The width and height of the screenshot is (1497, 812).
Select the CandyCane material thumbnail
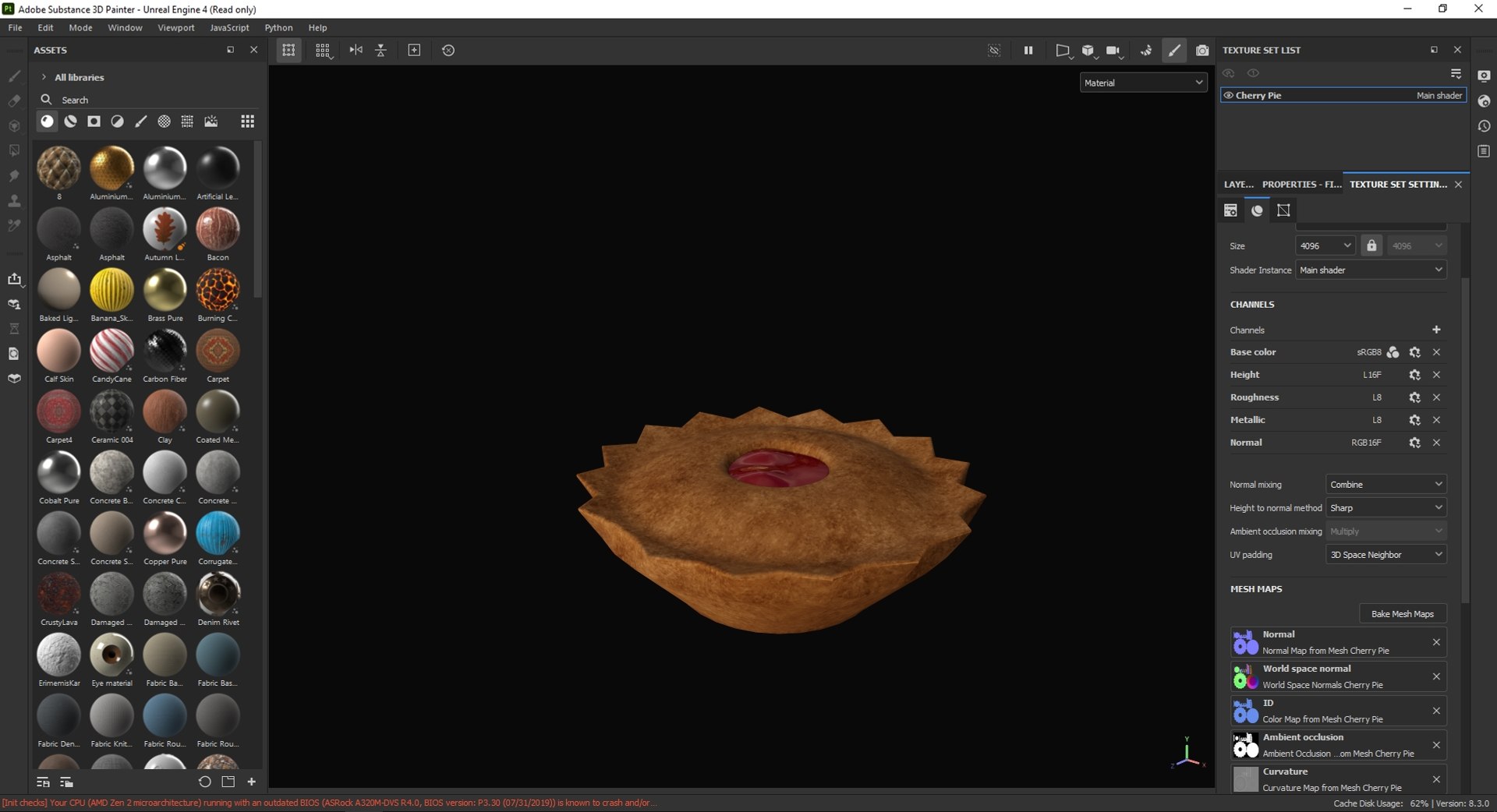click(111, 350)
